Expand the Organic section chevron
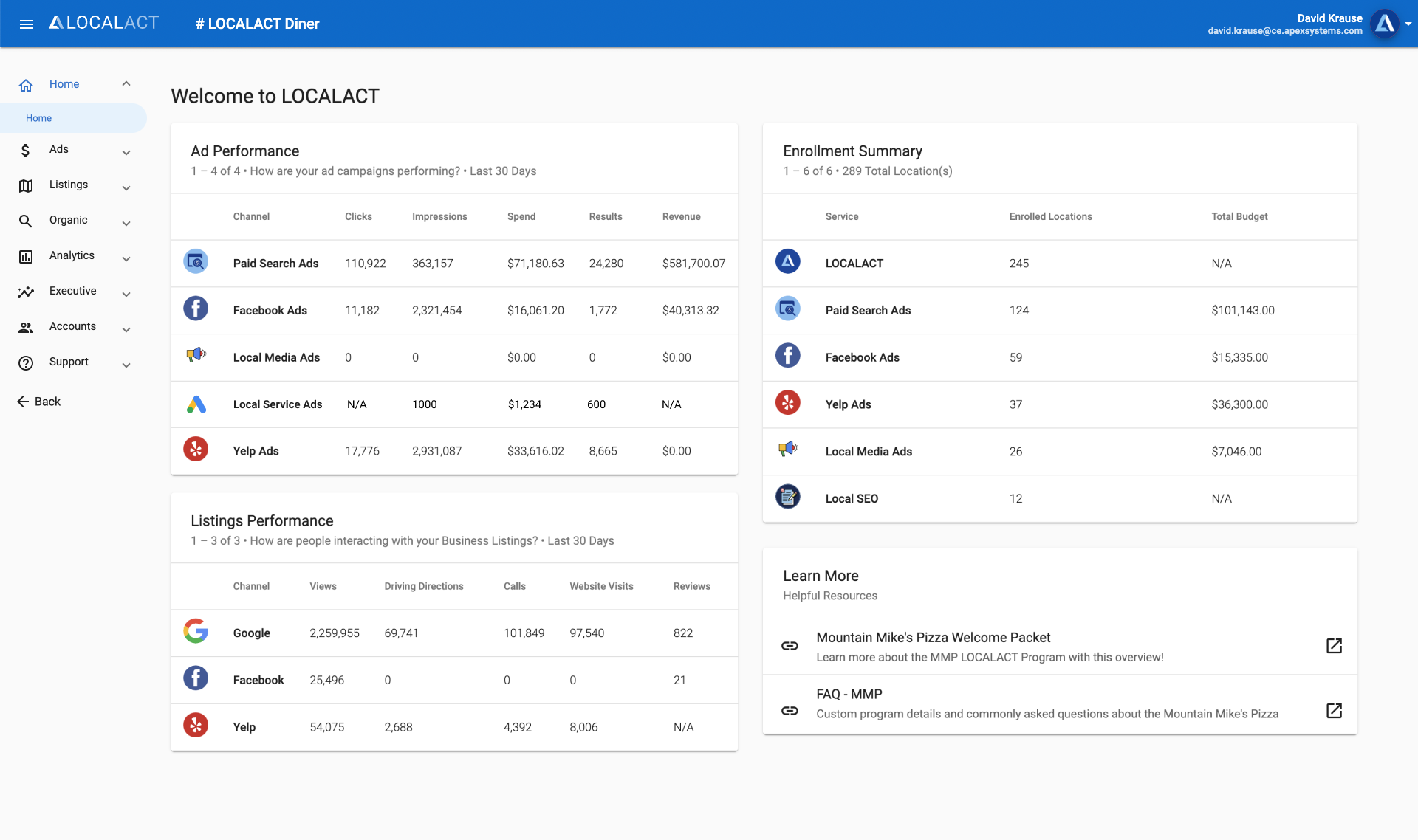Image resolution: width=1418 pixels, height=840 pixels. point(126,224)
